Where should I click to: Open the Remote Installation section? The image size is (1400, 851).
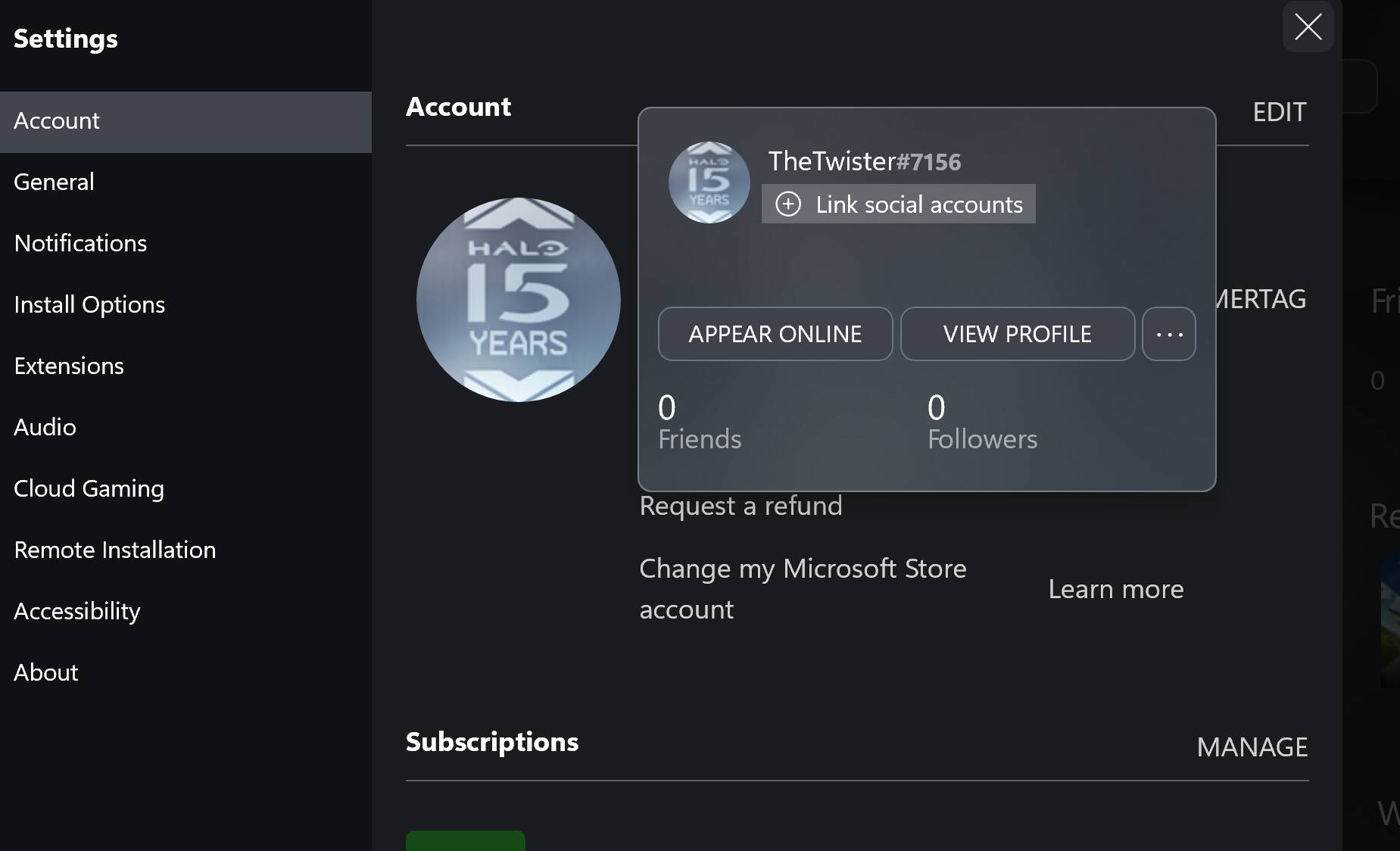point(115,550)
